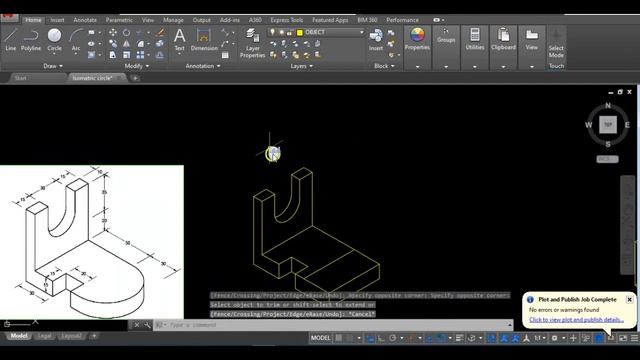
Task: Open the annotation scale 1:1 dropdown
Action: [540, 338]
